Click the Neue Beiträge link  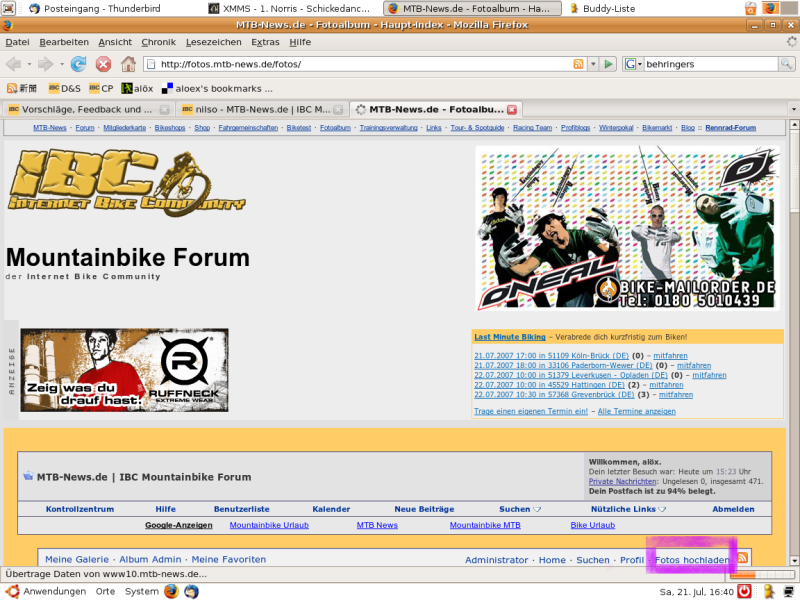(424, 509)
